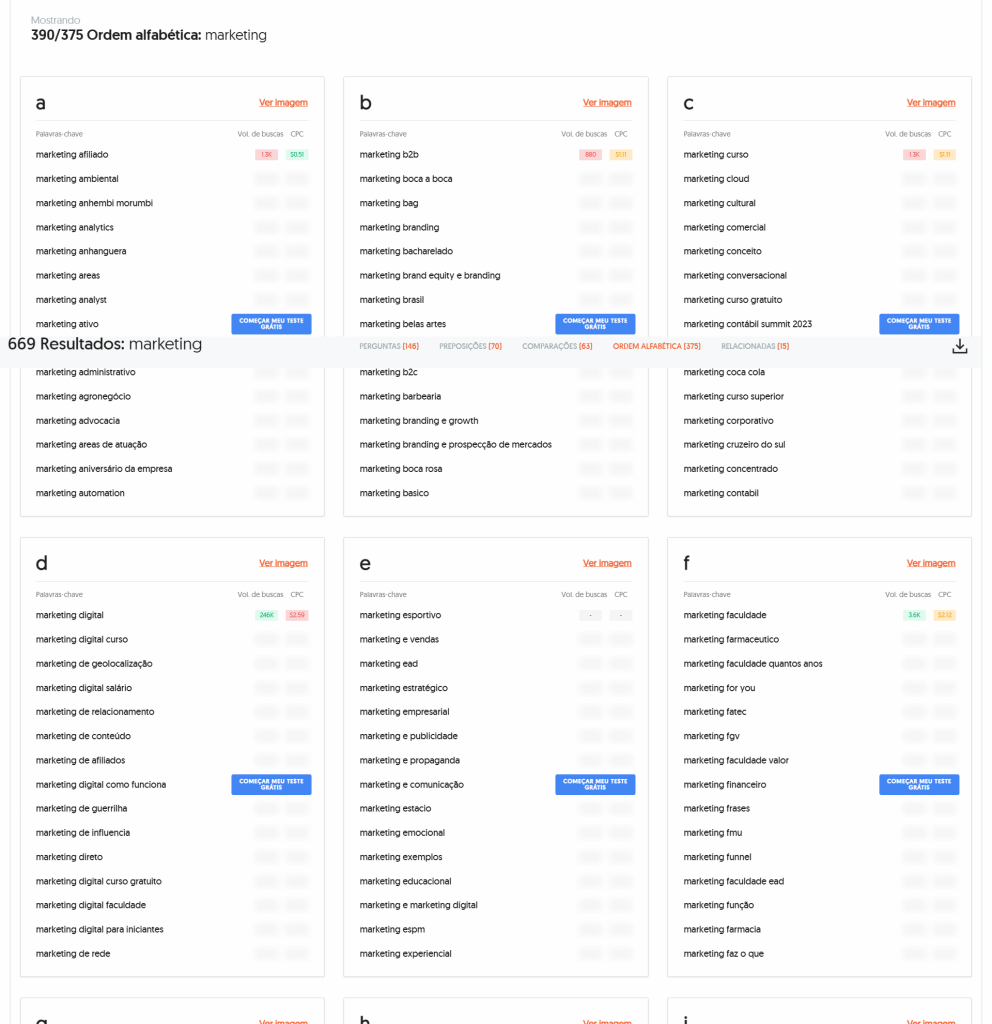Open Ver imagem link for letter b
The width and height of the screenshot is (992, 1024).
(607, 103)
